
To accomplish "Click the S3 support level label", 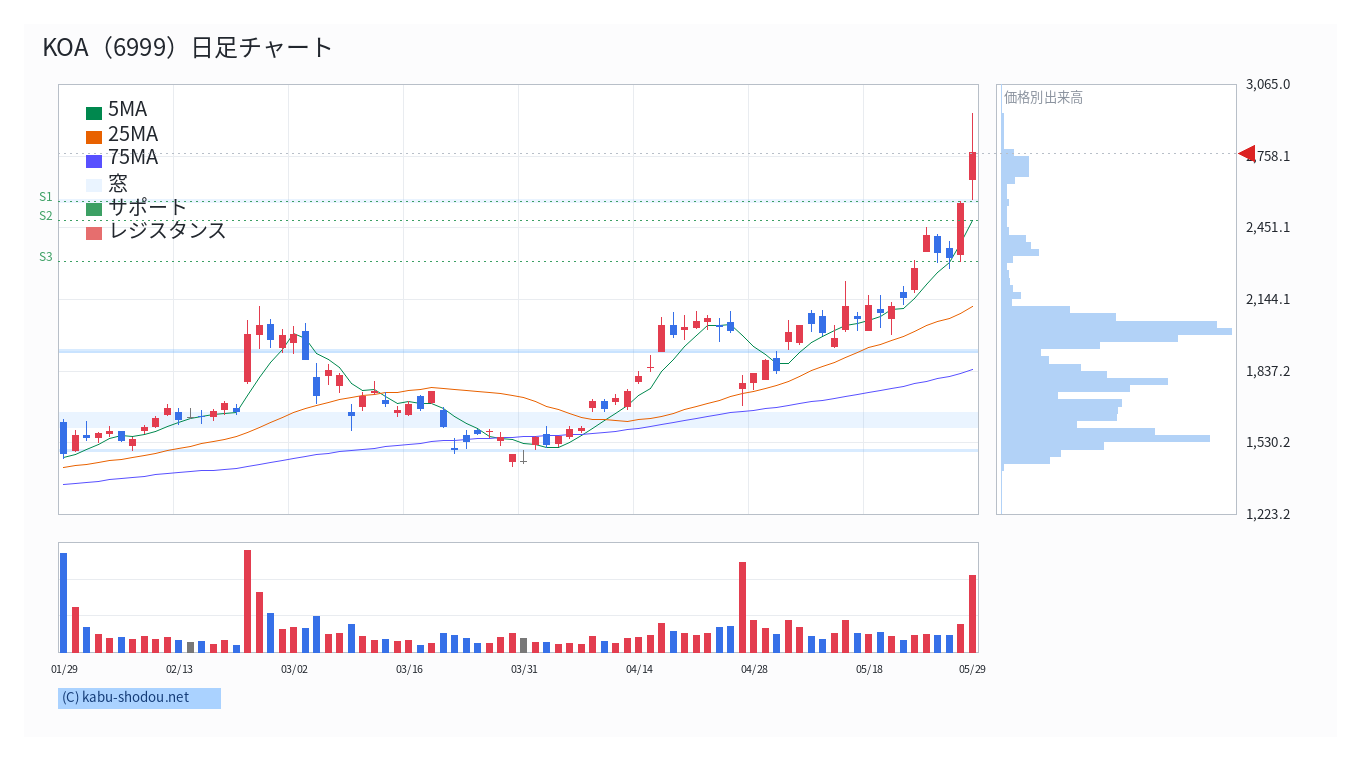I will click(x=46, y=257).
